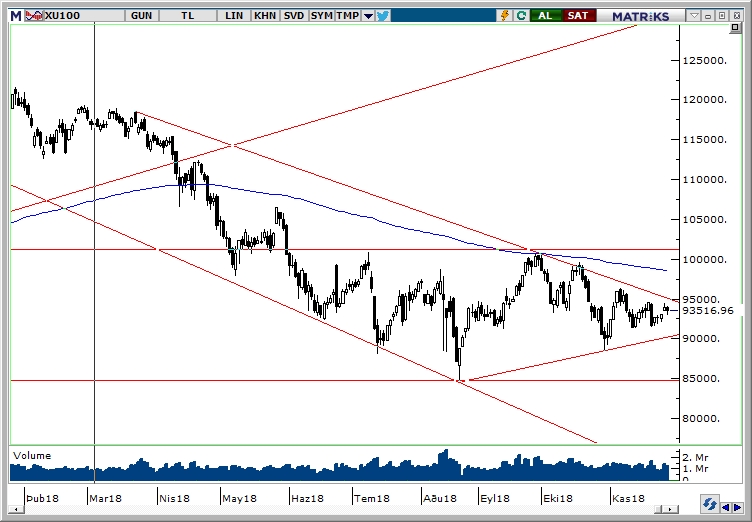Click the Tem18 date axis label
This screenshot has width=752, height=522.
click(x=372, y=498)
